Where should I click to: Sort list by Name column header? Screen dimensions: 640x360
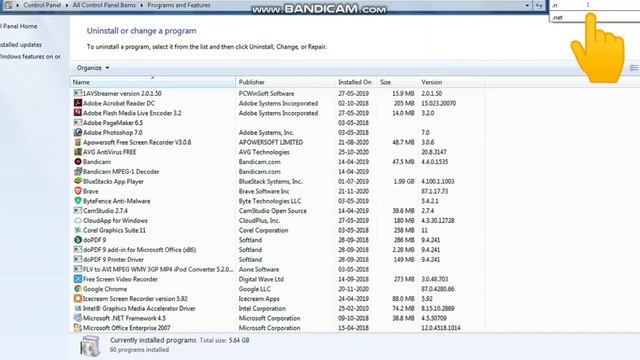[x=153, y=82]
